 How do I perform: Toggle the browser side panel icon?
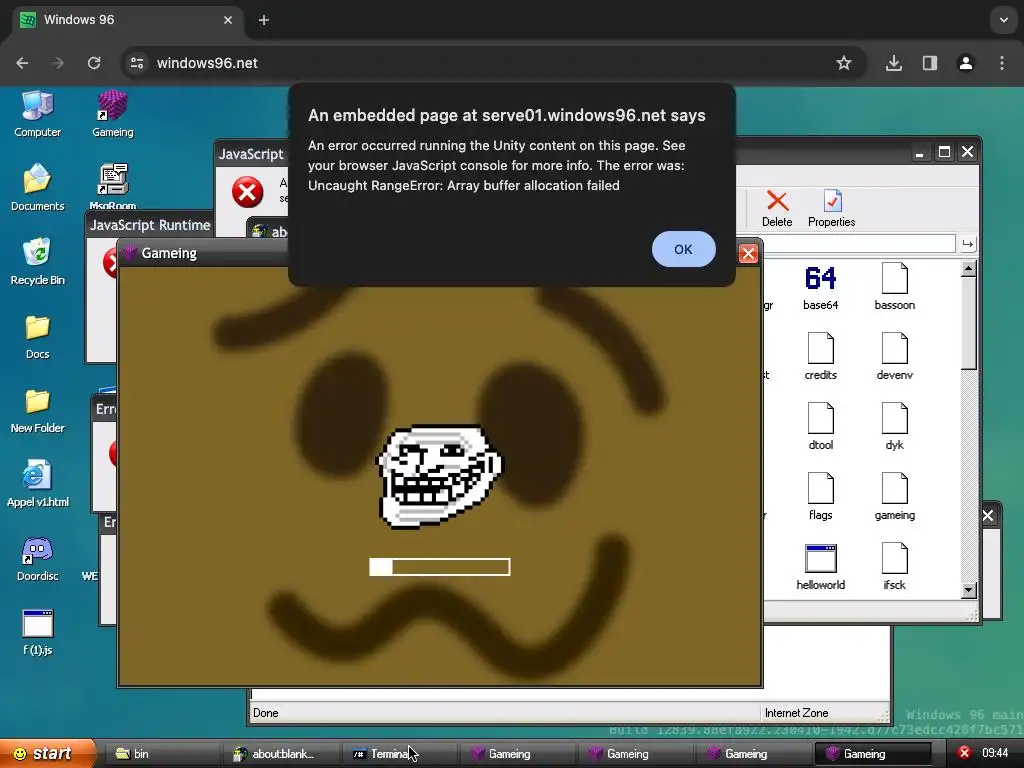(929, 63)
